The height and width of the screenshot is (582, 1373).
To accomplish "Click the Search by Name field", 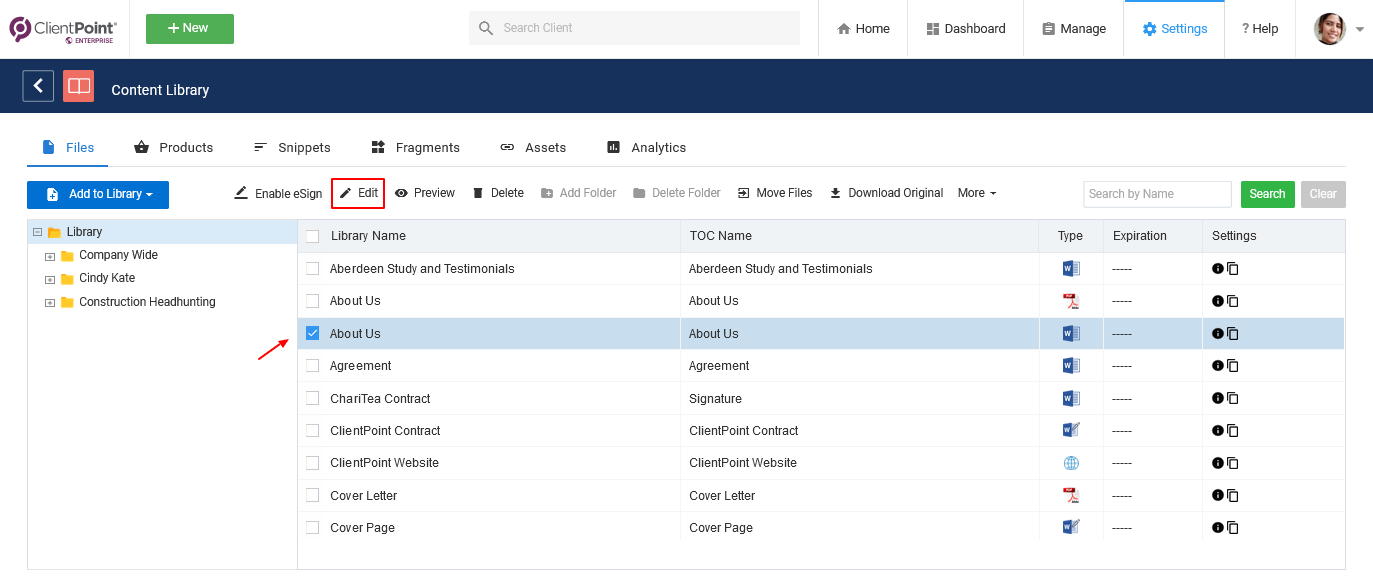I will [1157, 194].
